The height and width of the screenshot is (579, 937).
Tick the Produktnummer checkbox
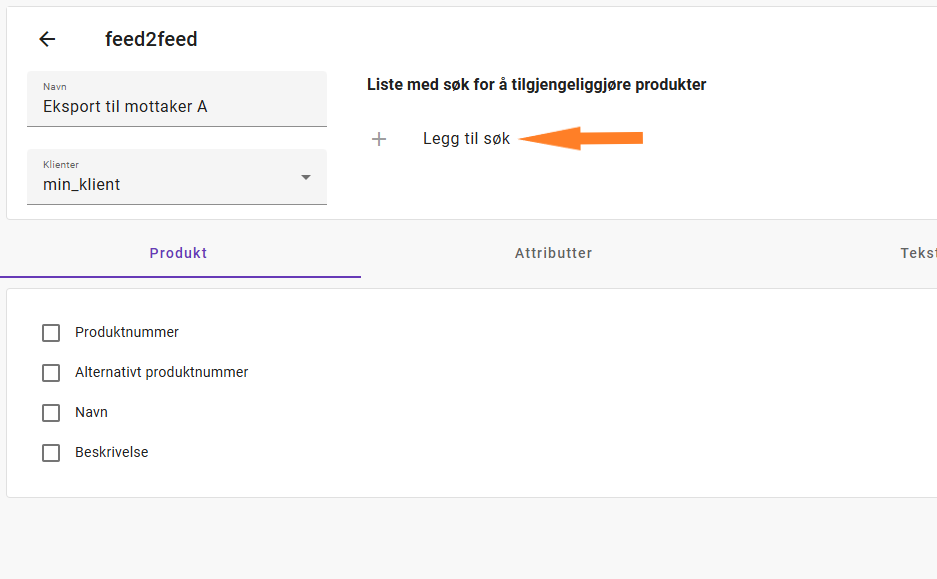click(51, 333)
